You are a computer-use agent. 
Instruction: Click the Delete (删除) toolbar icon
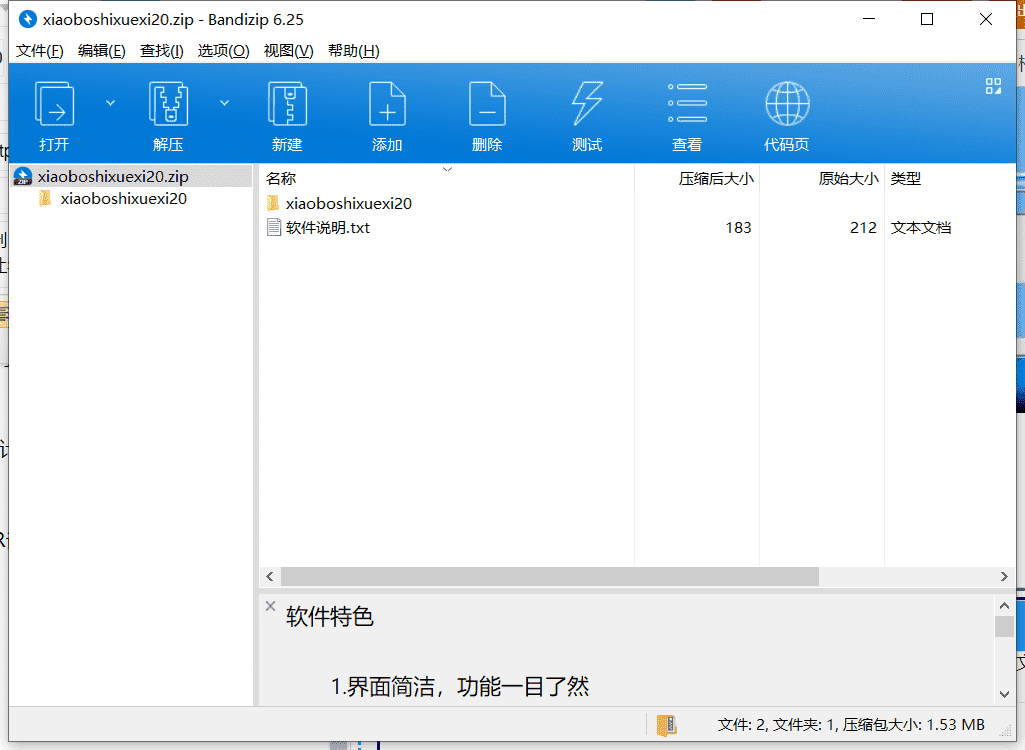coord(487,104)
